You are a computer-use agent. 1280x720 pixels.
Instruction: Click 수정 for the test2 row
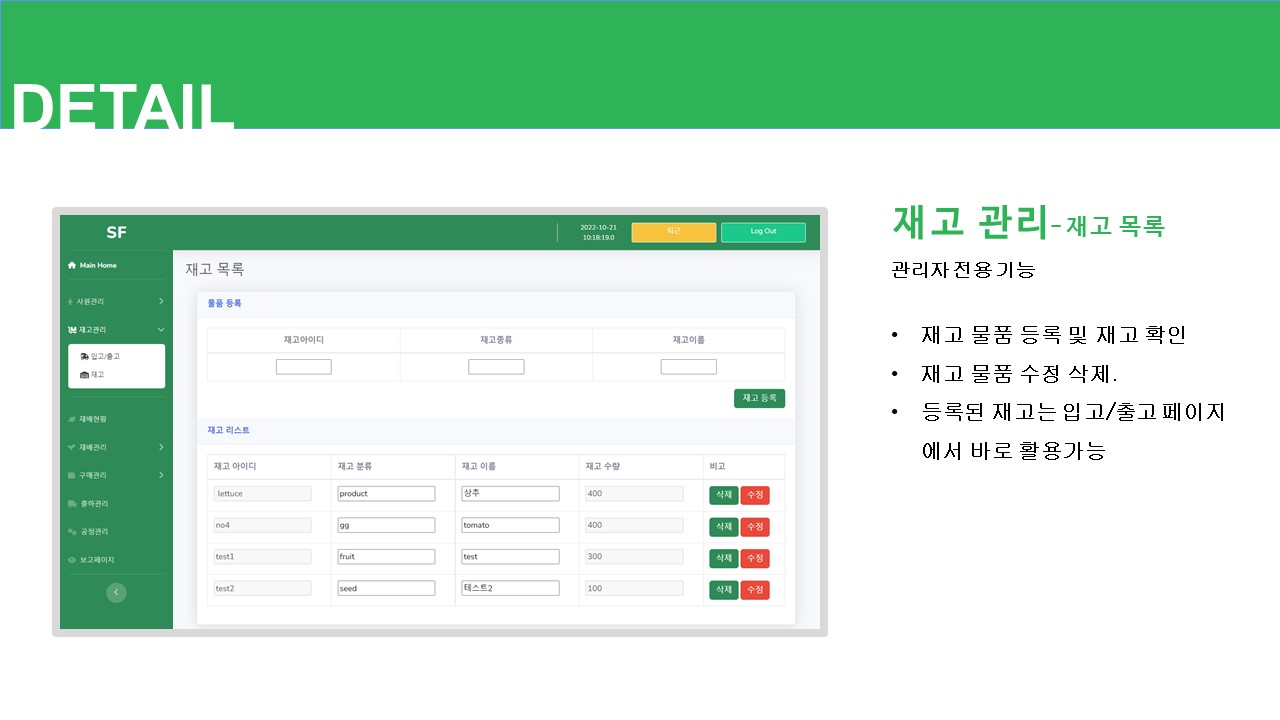tap(755, 590)
